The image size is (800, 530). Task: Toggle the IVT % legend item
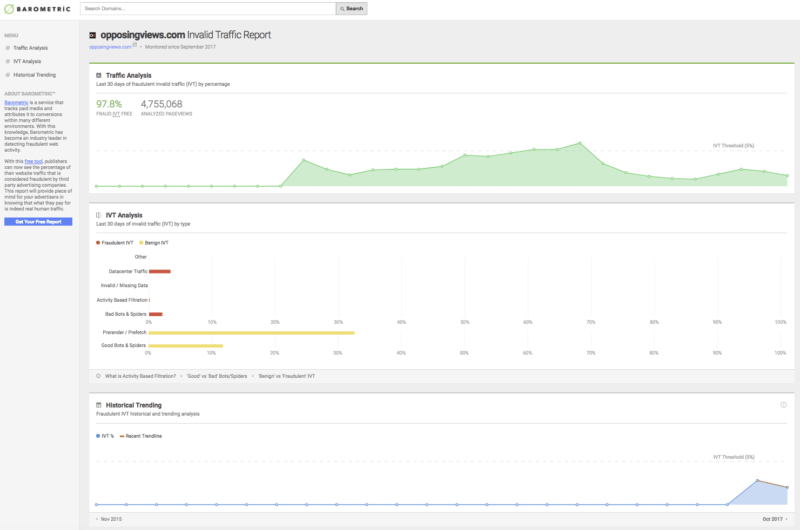(105, 436)
